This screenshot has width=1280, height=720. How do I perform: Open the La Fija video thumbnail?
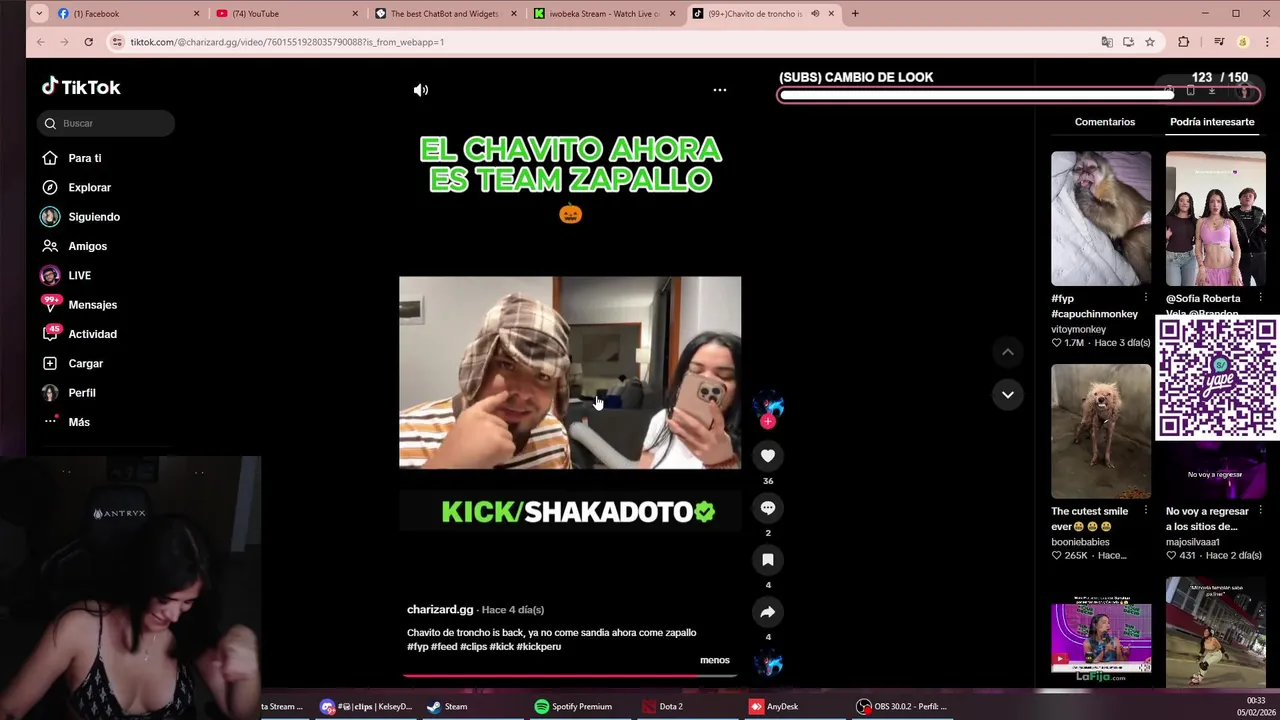tap(1101, 638)
